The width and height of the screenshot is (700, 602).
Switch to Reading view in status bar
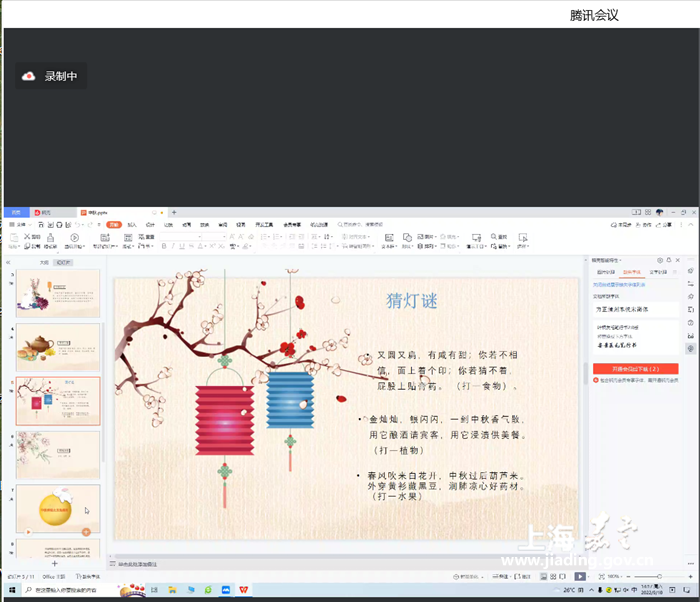click(x=562, y=577)
